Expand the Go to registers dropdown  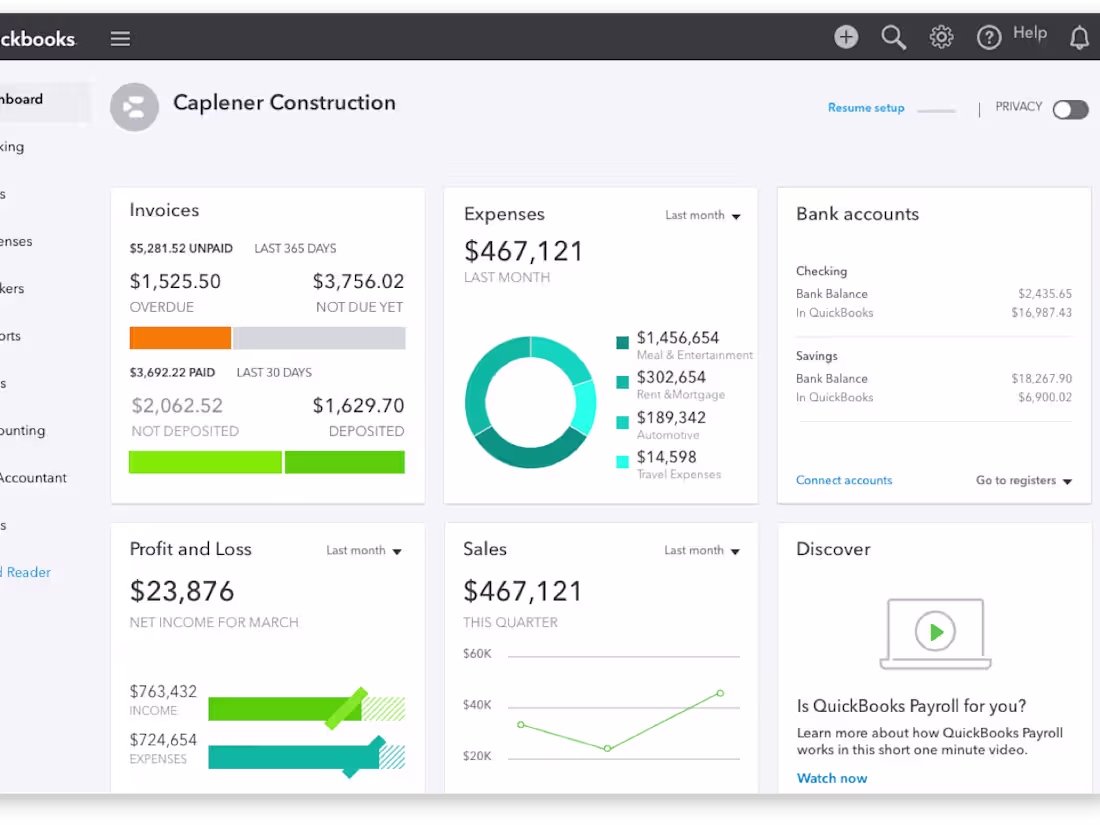point(1024,481)
